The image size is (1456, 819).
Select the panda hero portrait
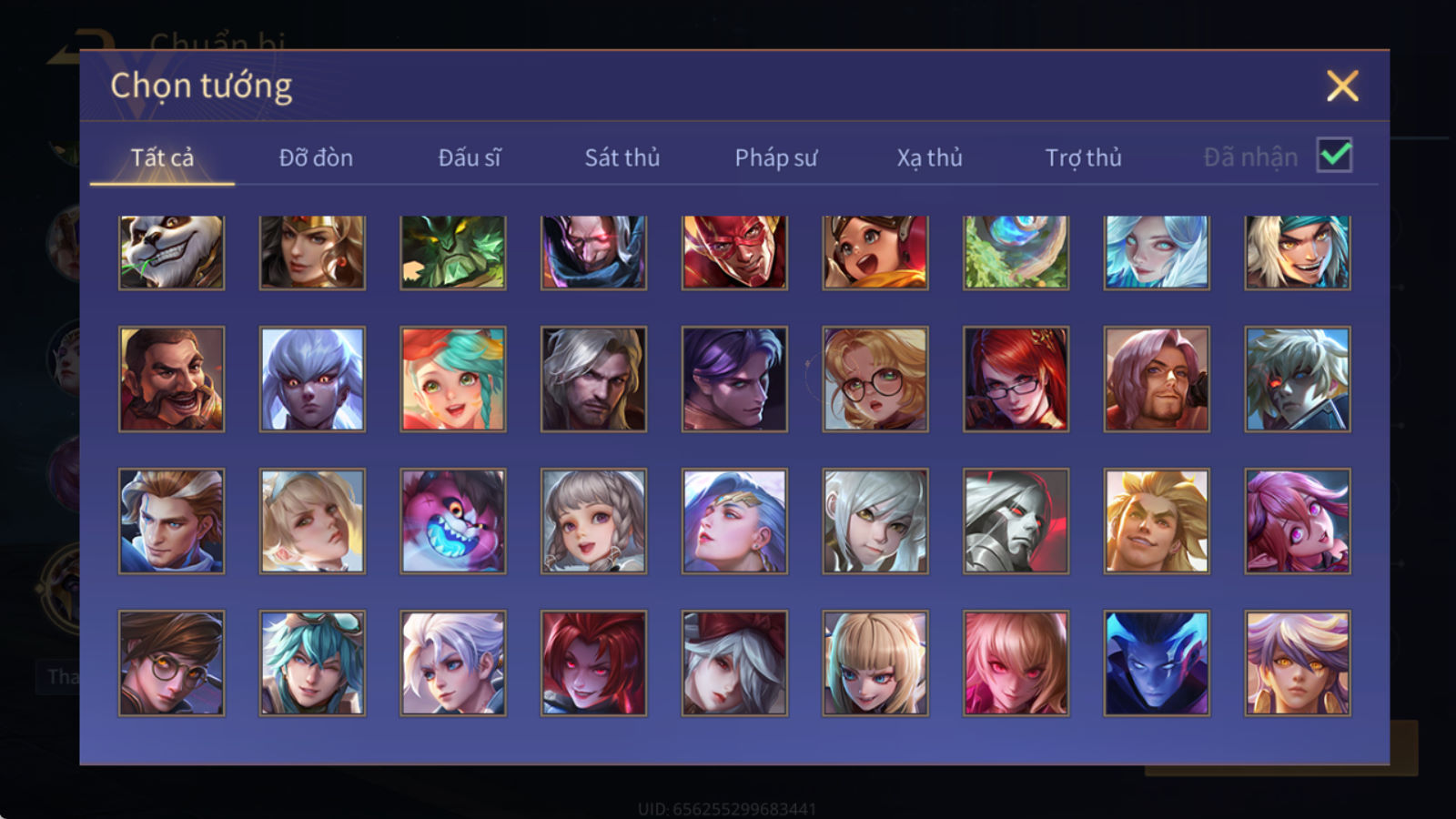pos(171,252)
